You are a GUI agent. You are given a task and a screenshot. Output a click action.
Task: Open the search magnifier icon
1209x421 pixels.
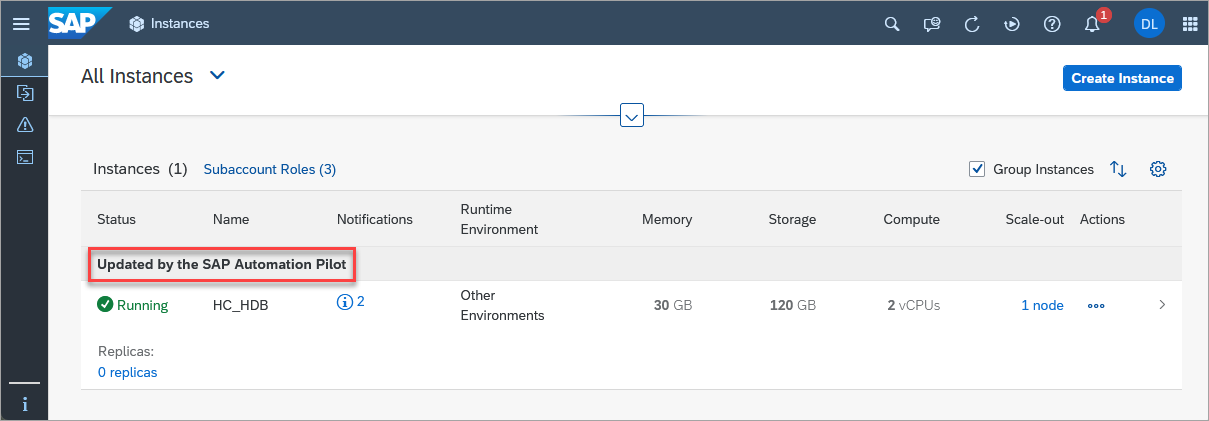892,24
